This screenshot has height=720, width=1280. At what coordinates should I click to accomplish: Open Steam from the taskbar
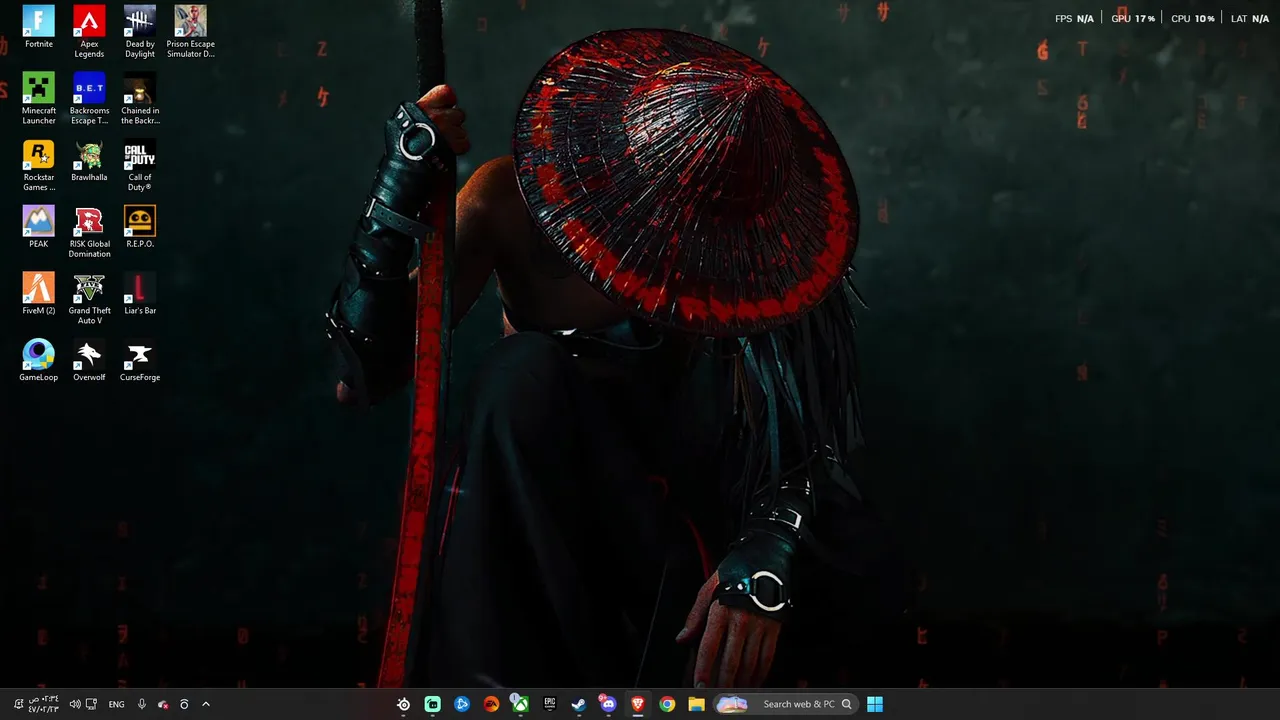tap(579, 704)
